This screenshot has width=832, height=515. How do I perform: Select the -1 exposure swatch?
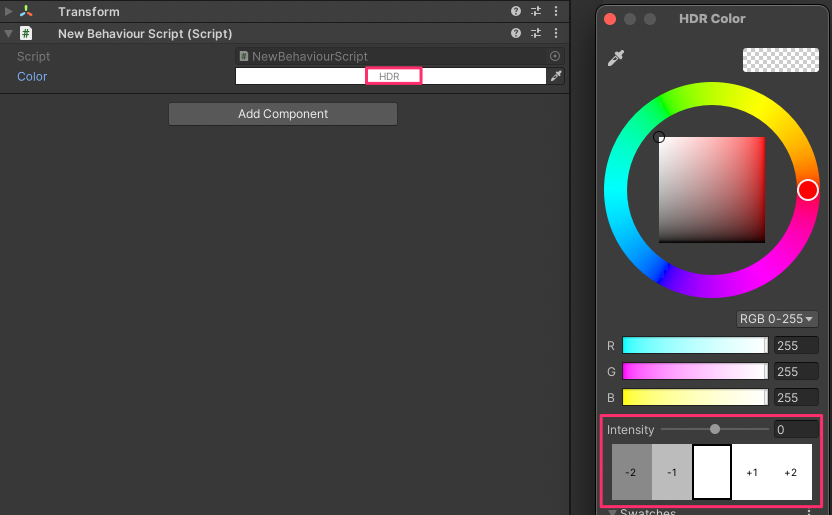point(672,472)
